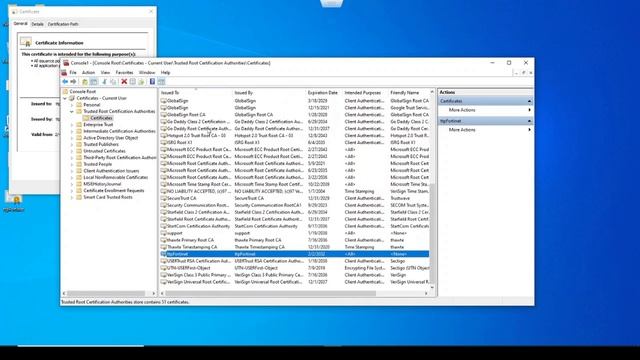Select Client Authentication Issuers in the tree
Viewport: 640px width, 360px height.
point(111,171)
